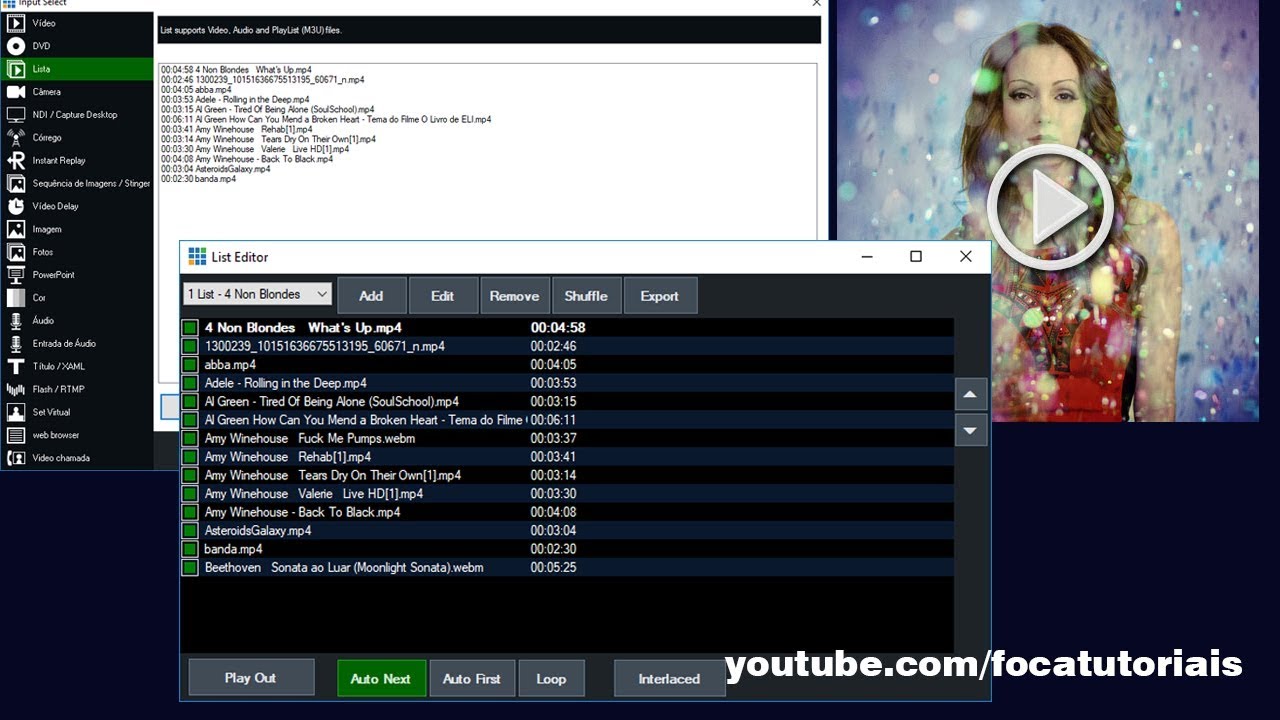The height and width of the screenshot is (720, 1280).
Task: Remove the selected list item
Action: 514,296
